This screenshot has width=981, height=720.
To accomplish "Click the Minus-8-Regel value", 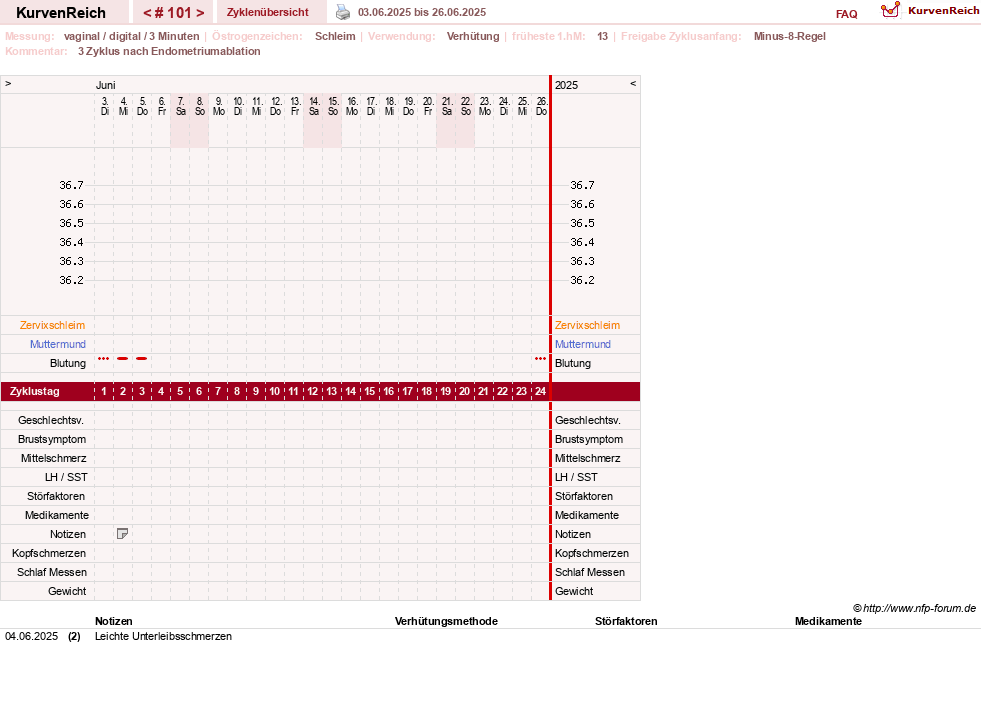I will tap(790, 36).
